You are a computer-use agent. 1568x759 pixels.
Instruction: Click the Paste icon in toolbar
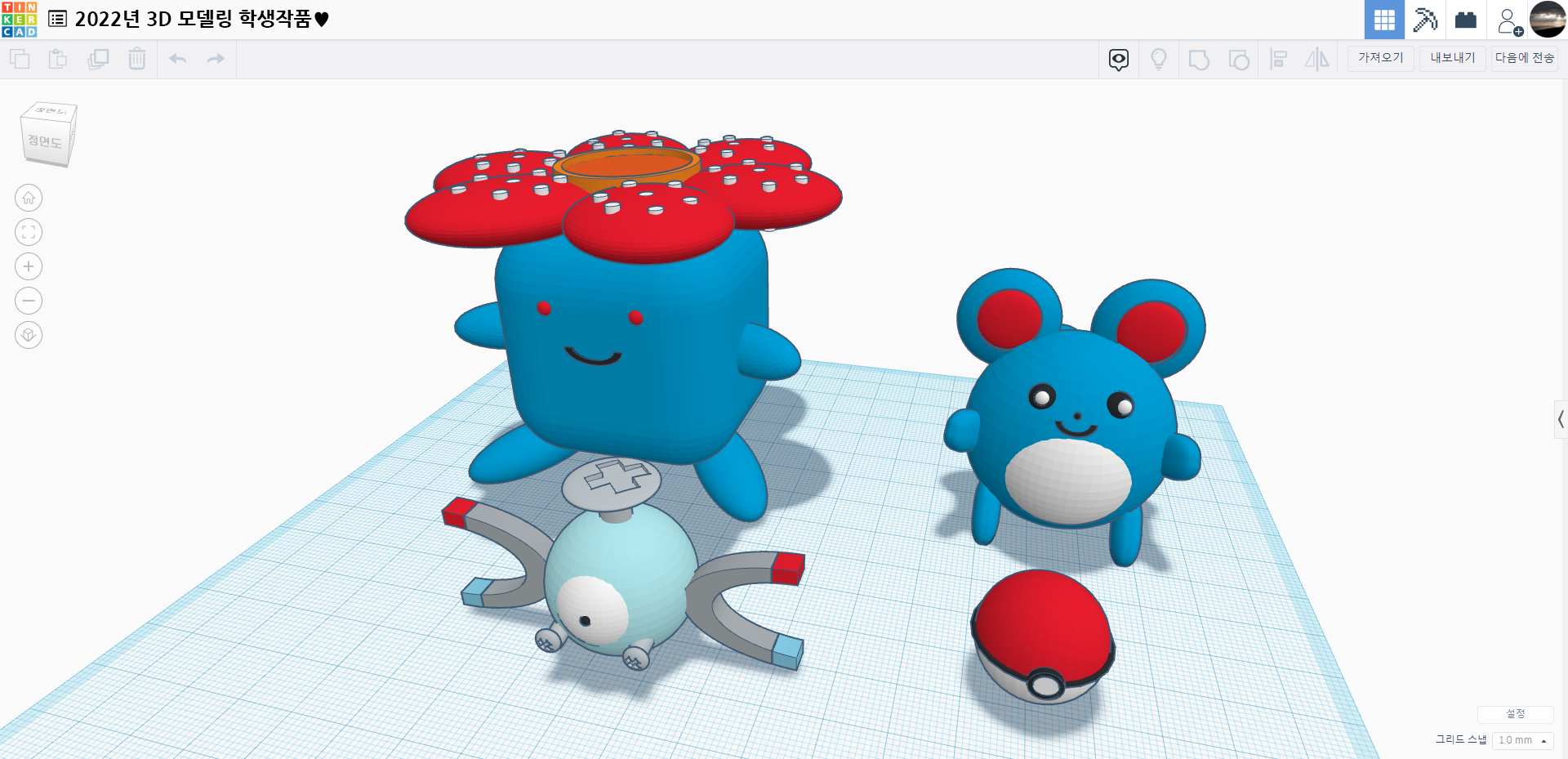[x=58, y=59]
